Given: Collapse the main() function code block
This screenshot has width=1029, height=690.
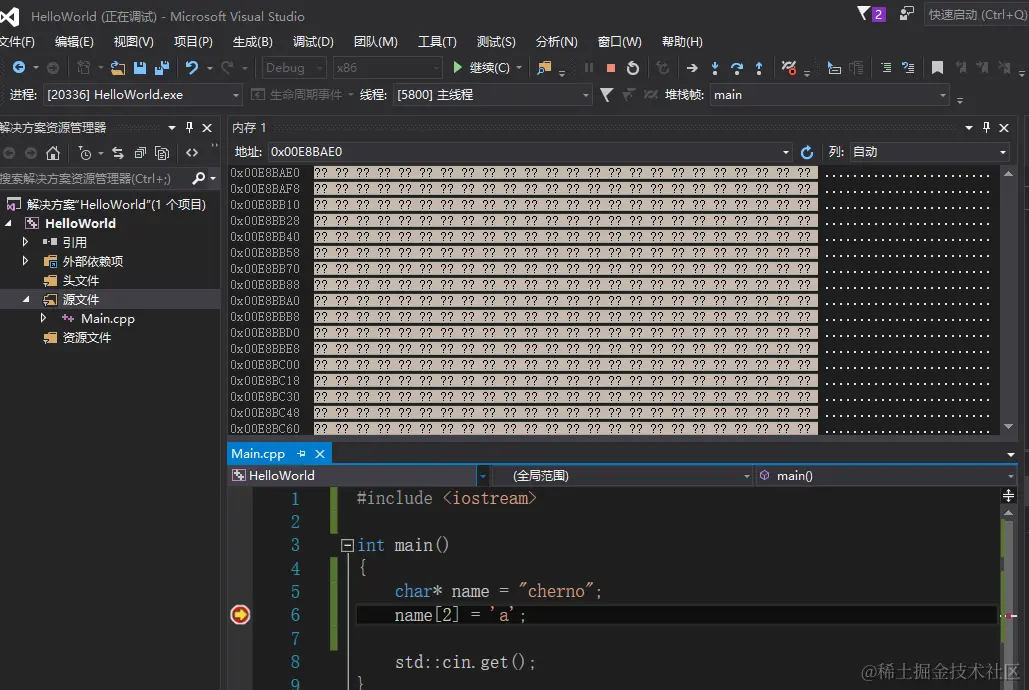Looking at the screenshot, I should [x=347, y=546].
